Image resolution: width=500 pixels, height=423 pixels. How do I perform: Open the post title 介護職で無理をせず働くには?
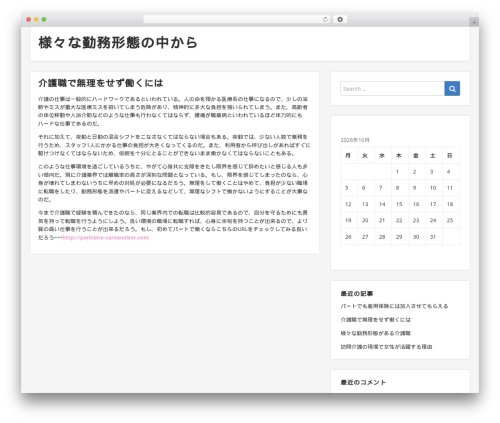101,83
